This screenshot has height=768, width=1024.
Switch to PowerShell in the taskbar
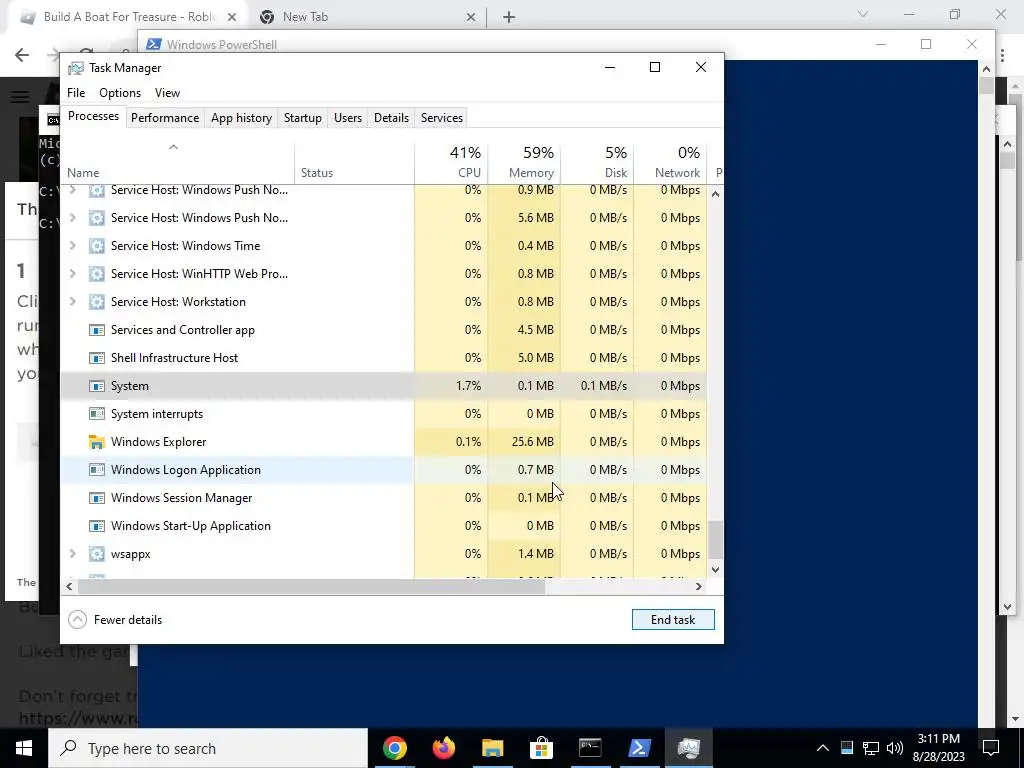click(639, 748)
